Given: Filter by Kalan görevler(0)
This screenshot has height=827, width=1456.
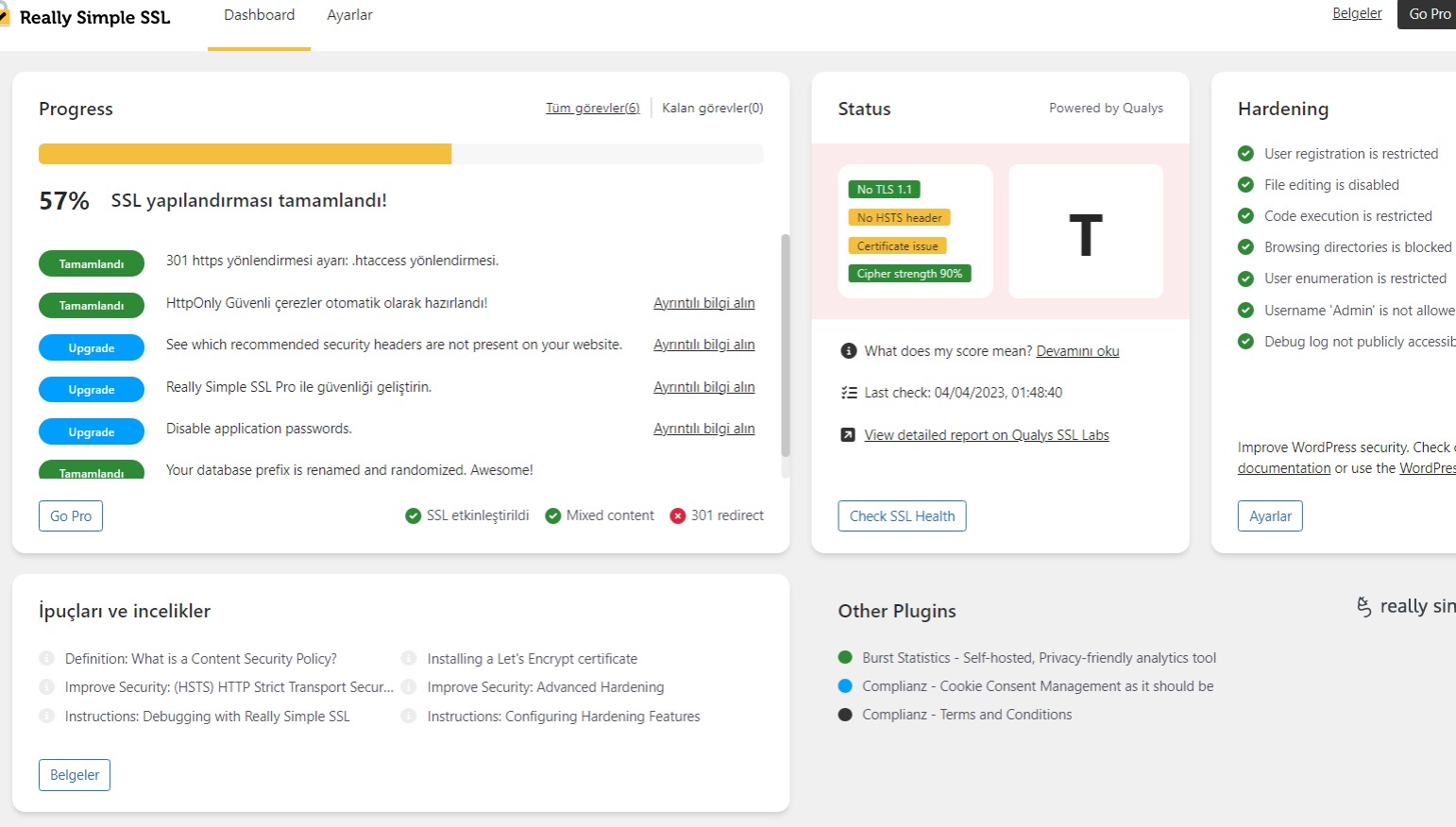Looking at the screenshot, I should (712, 109).
